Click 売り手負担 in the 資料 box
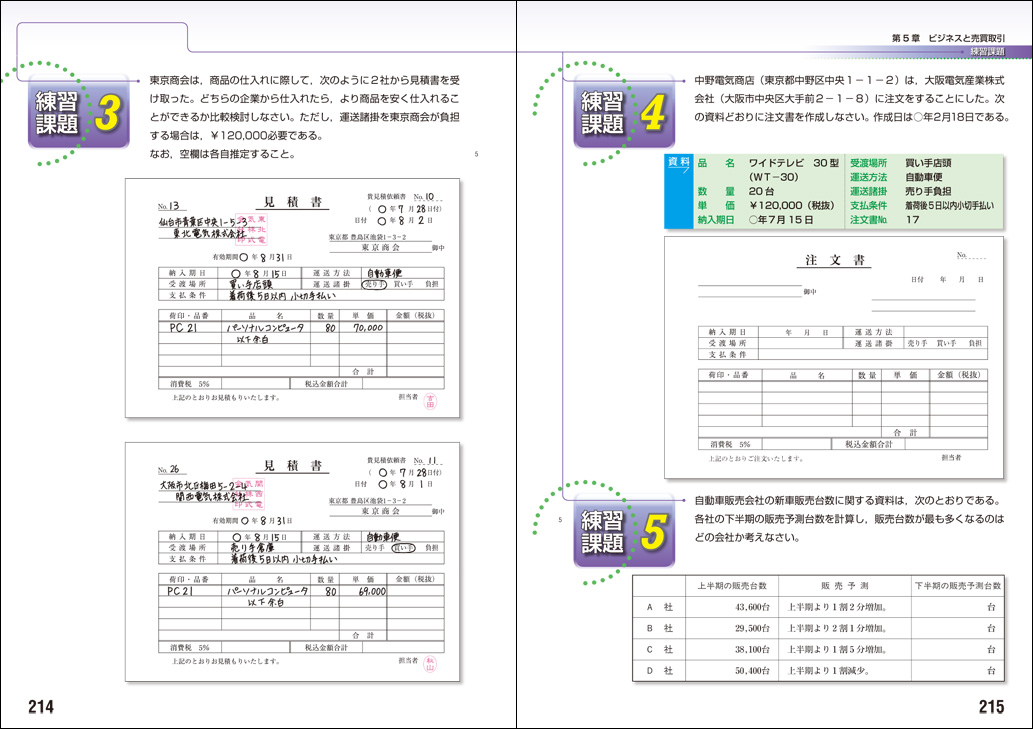Image resolution: width=1033 pixels, height=729 pixels. pos(928,191)
